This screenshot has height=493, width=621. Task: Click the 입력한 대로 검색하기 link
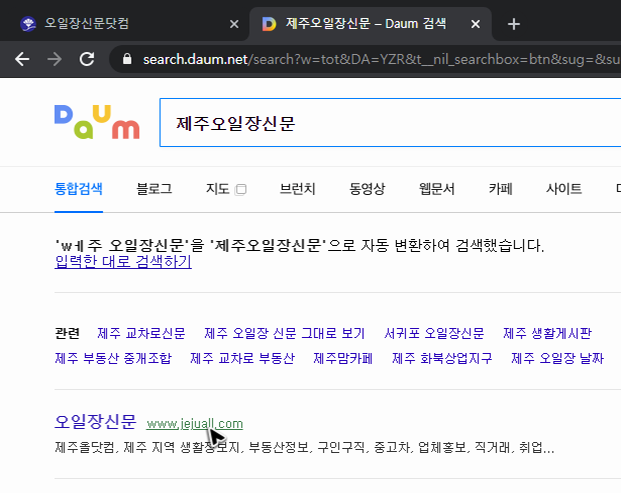click(x=123, y=261)
